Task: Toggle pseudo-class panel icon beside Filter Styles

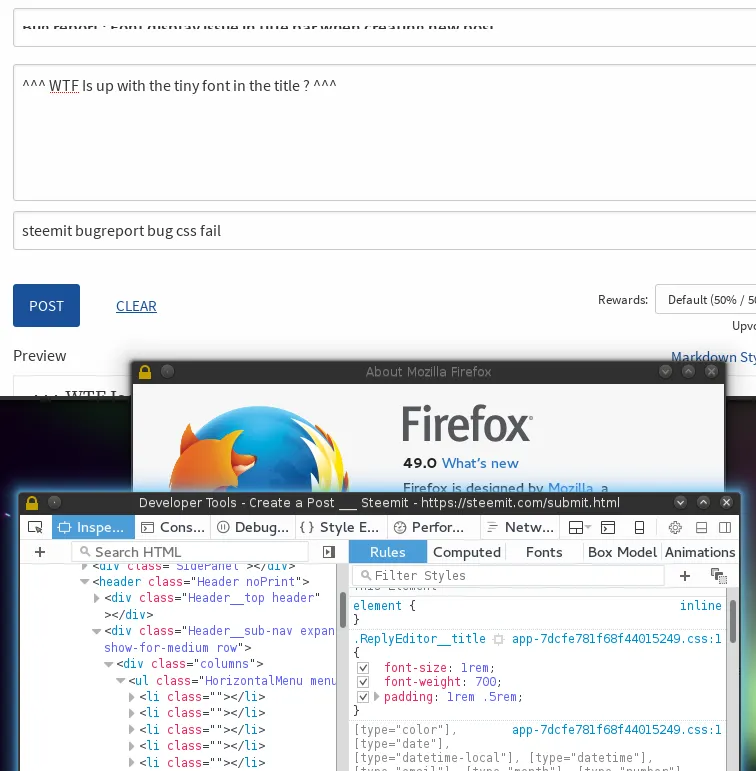Action: click(718, 575)
